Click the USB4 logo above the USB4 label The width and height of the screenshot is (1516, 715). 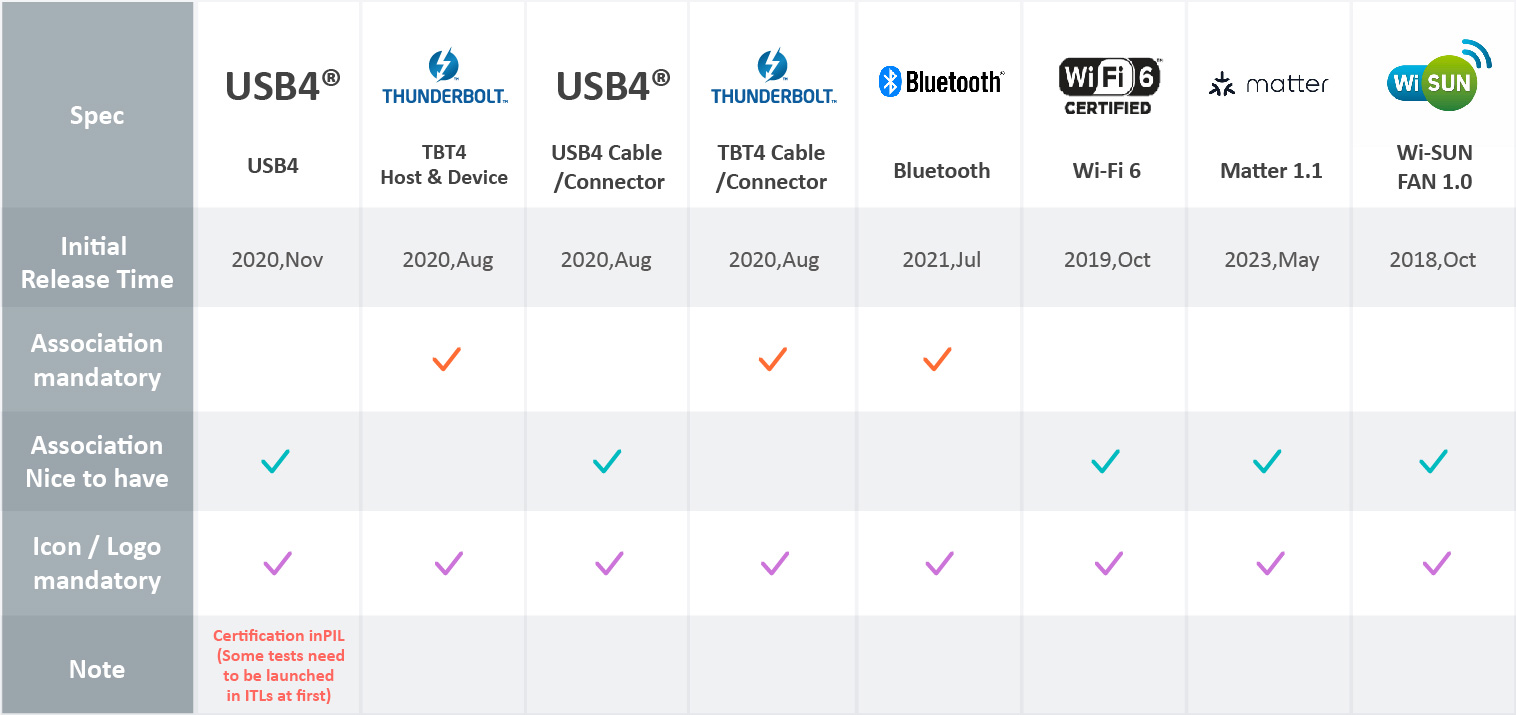282,86
